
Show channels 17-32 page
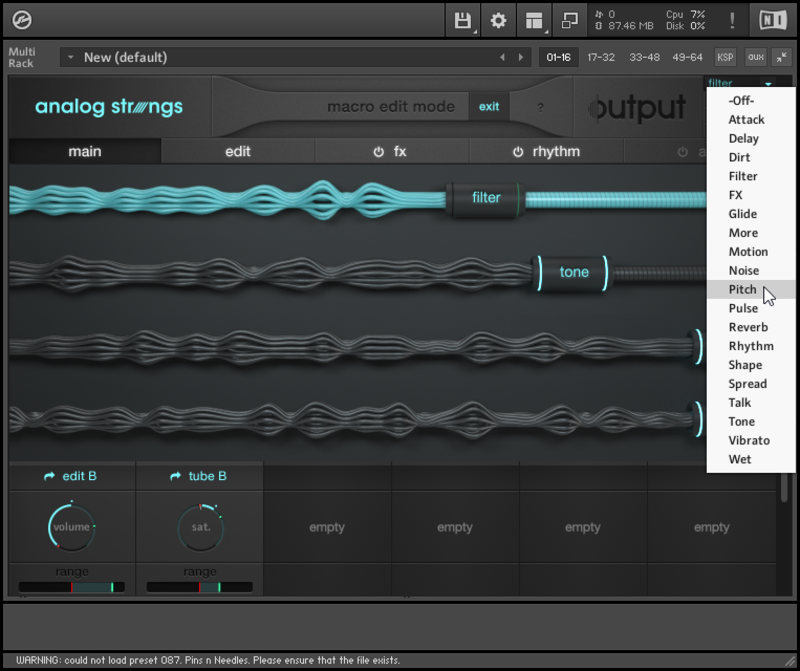(601, 57)
